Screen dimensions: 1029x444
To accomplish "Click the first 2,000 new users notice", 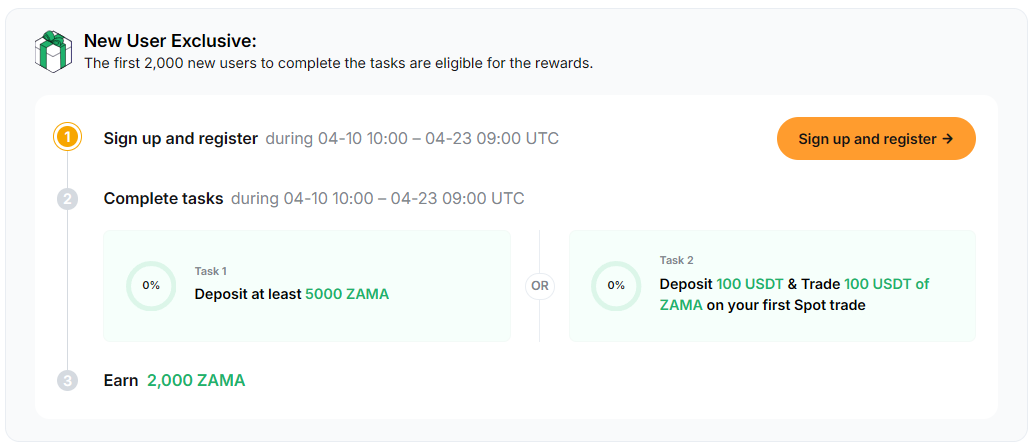I will (338, 63).
